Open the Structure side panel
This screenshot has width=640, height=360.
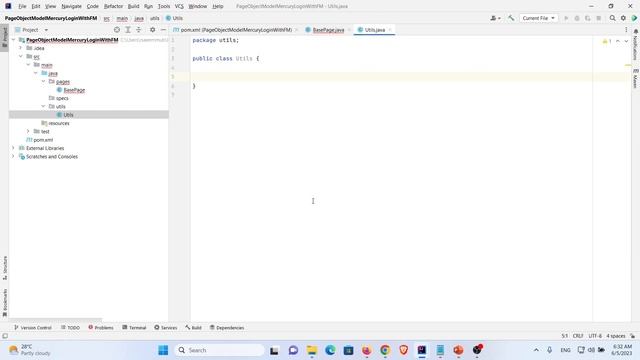[5, 268]
